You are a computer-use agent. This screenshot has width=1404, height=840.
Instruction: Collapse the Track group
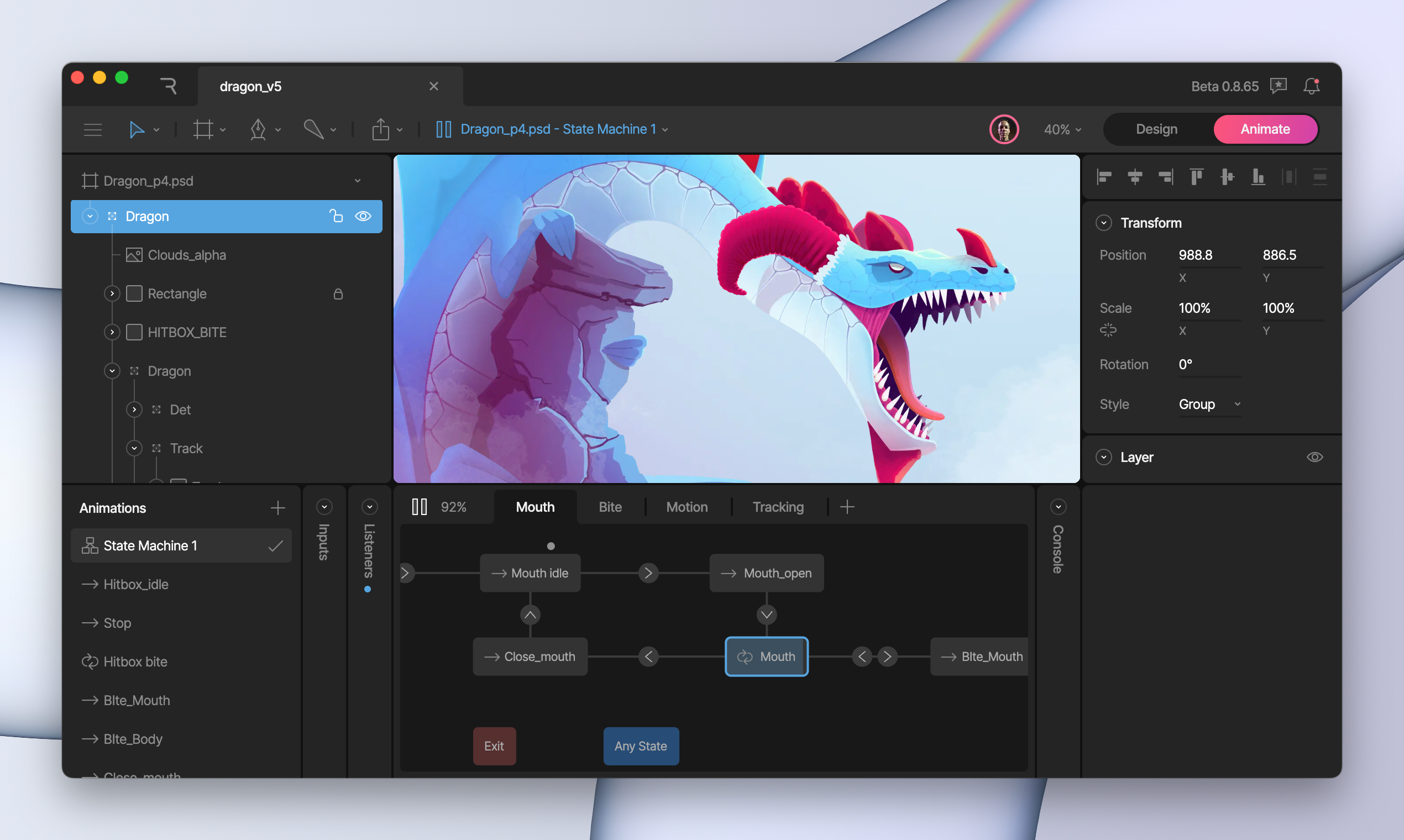point(134,448)
